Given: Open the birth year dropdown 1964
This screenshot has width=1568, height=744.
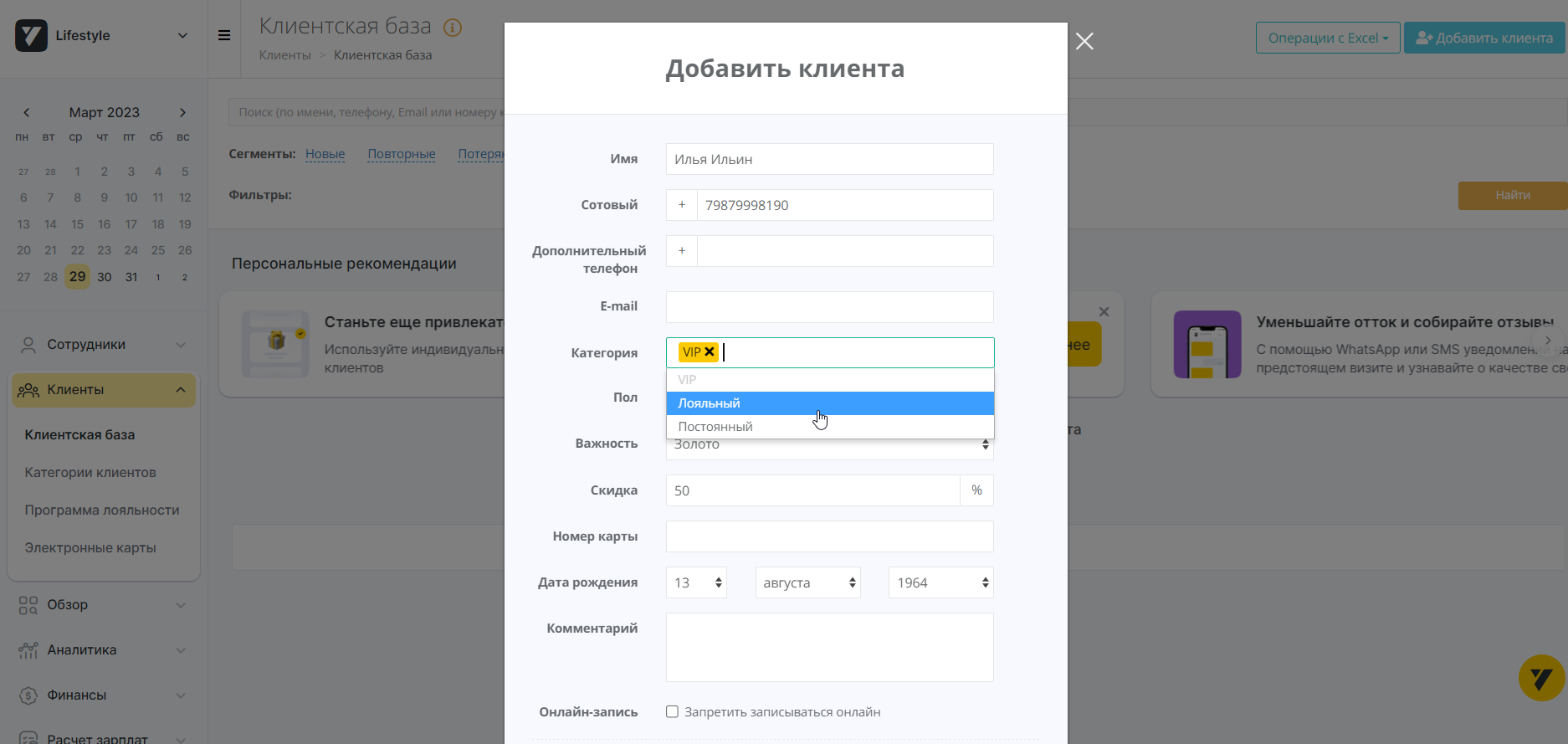Looking at the screenshot, I should point(940,582).
